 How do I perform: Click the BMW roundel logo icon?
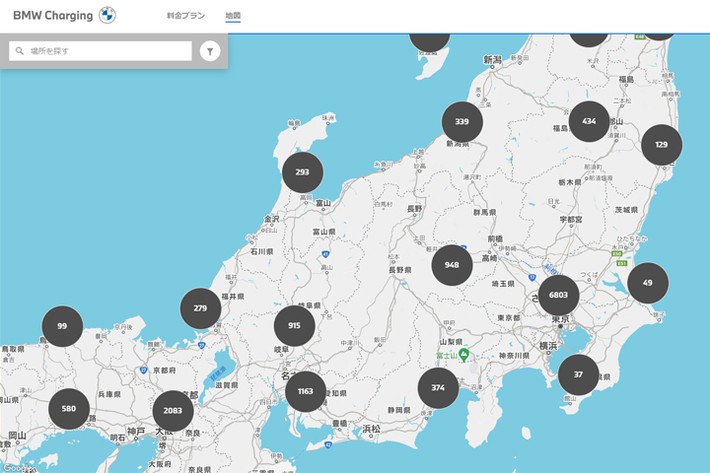107,15
